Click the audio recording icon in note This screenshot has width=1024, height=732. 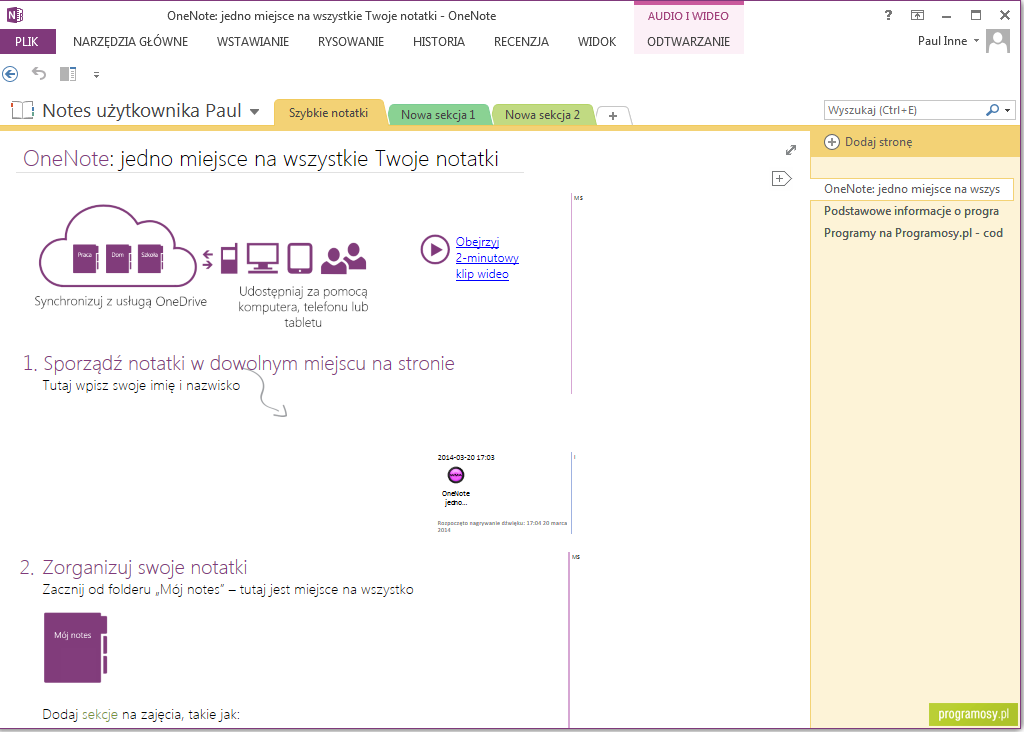pyautogui.click(x=456, y=475)
